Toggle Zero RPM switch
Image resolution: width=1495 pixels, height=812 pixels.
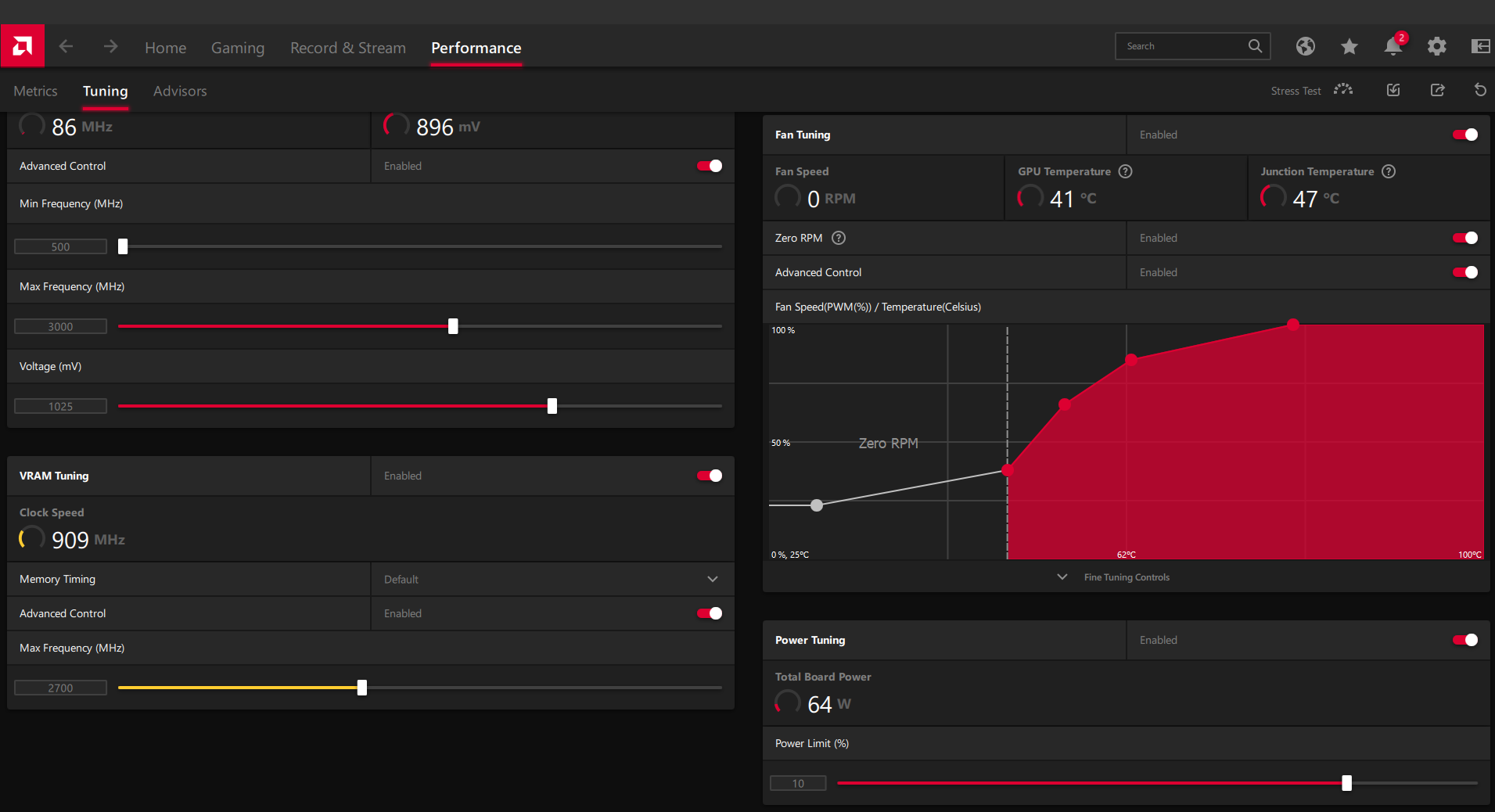(1465, 238)
